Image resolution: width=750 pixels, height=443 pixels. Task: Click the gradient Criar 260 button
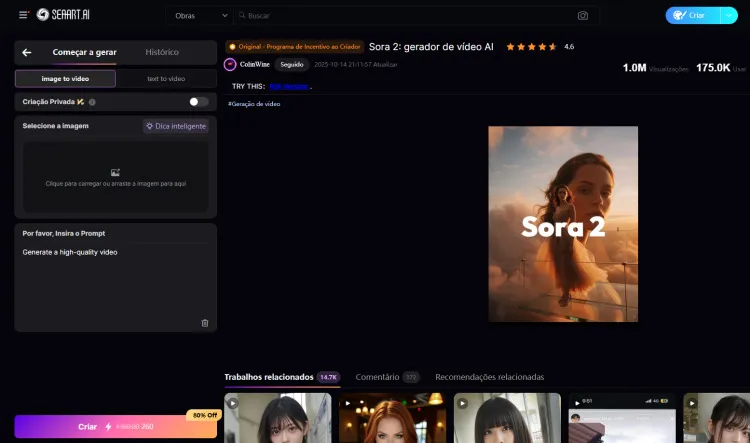coord(115,427)
